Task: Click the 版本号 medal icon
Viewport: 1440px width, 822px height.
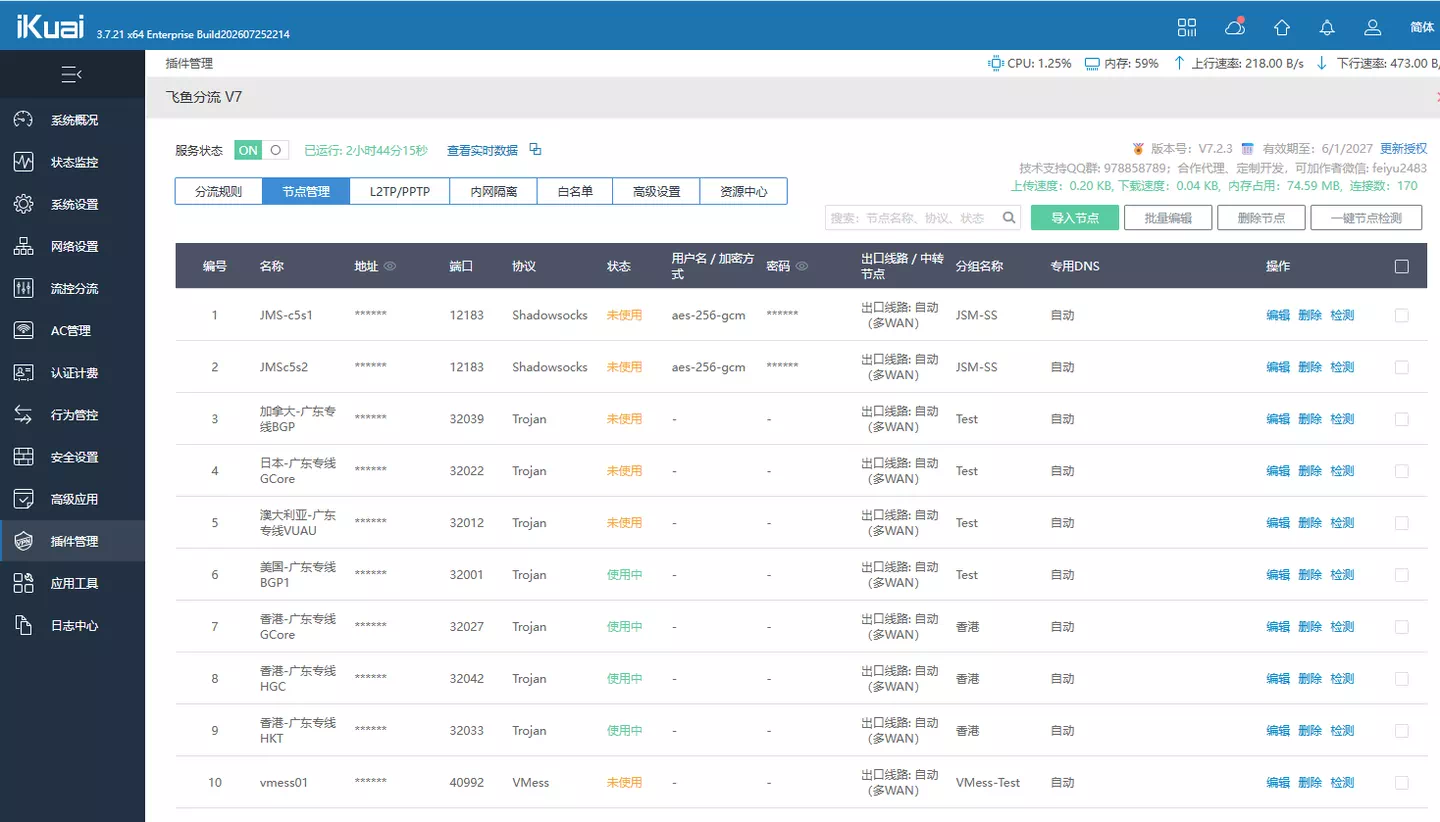Action: click(x=1138, y=148)
